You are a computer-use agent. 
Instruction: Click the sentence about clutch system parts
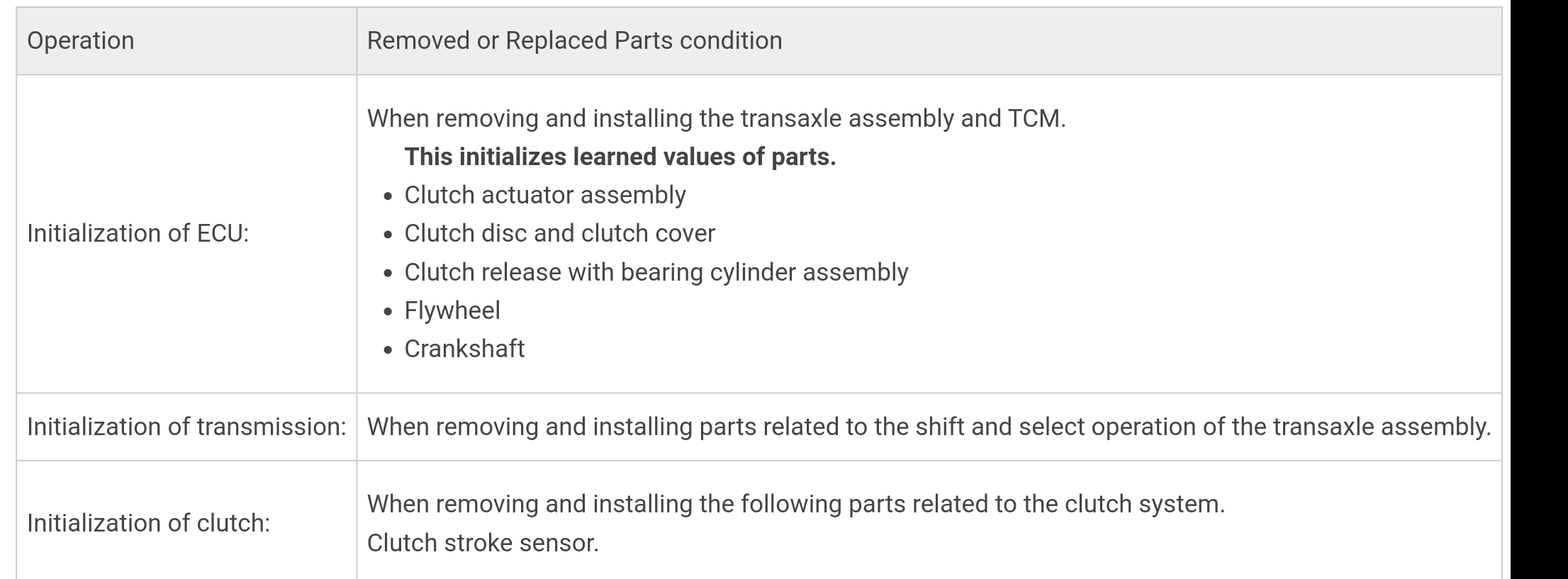click(x=795, y=504)
